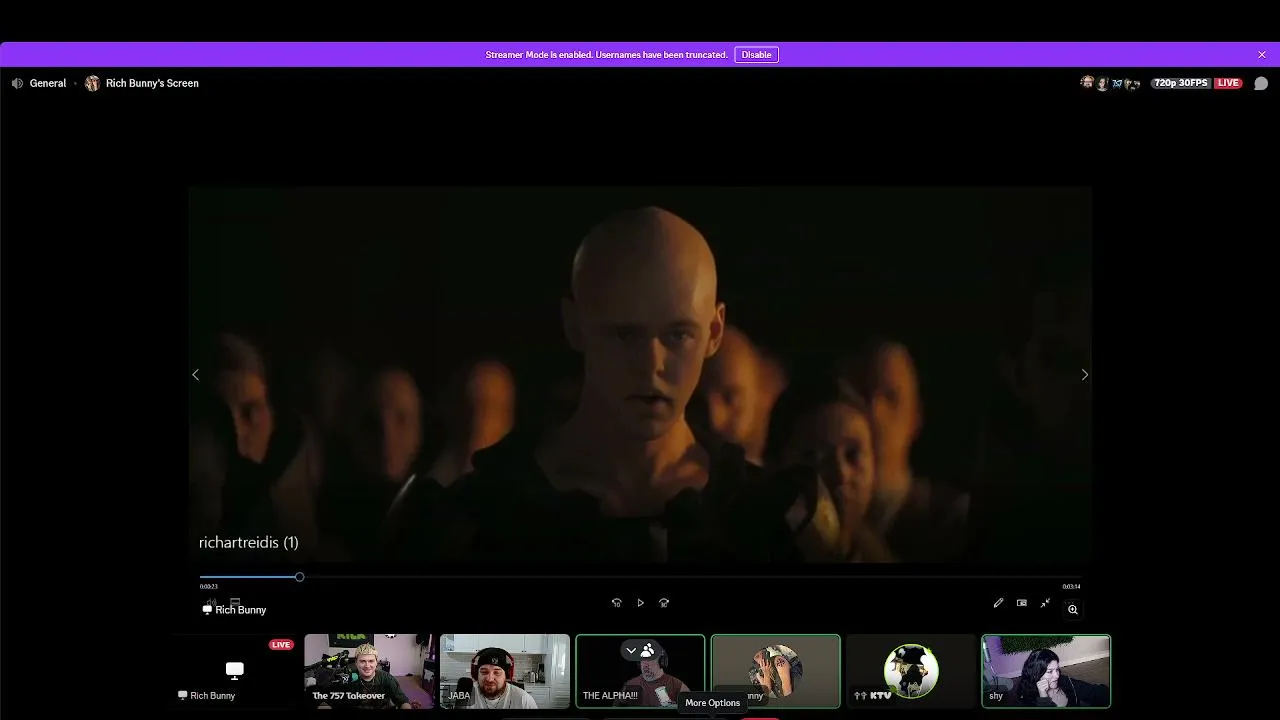
Task: Show the voice channel chat
Action: [x=1261, y=83]
